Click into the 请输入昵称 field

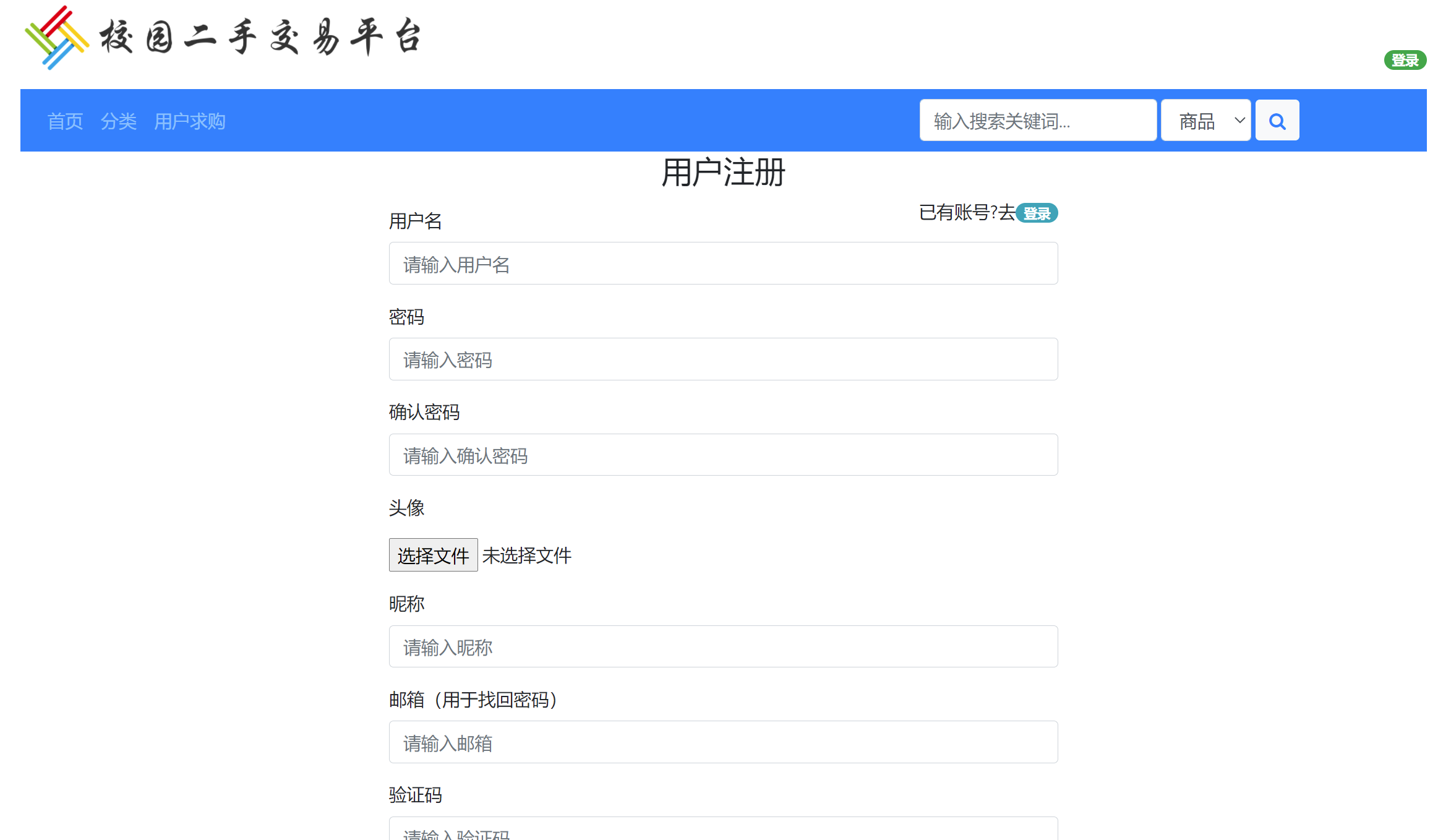click(x=723, y=646)
